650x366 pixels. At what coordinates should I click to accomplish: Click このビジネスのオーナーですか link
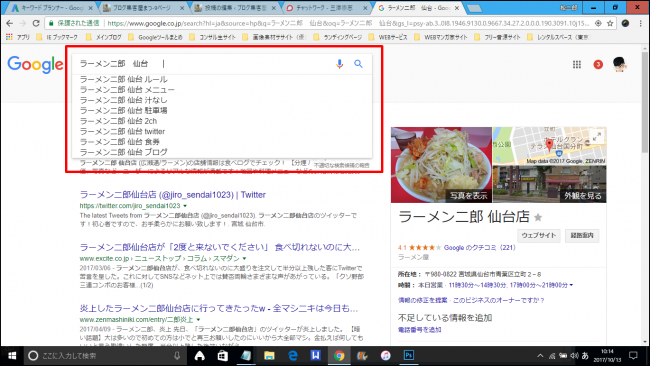pos(499,300)
